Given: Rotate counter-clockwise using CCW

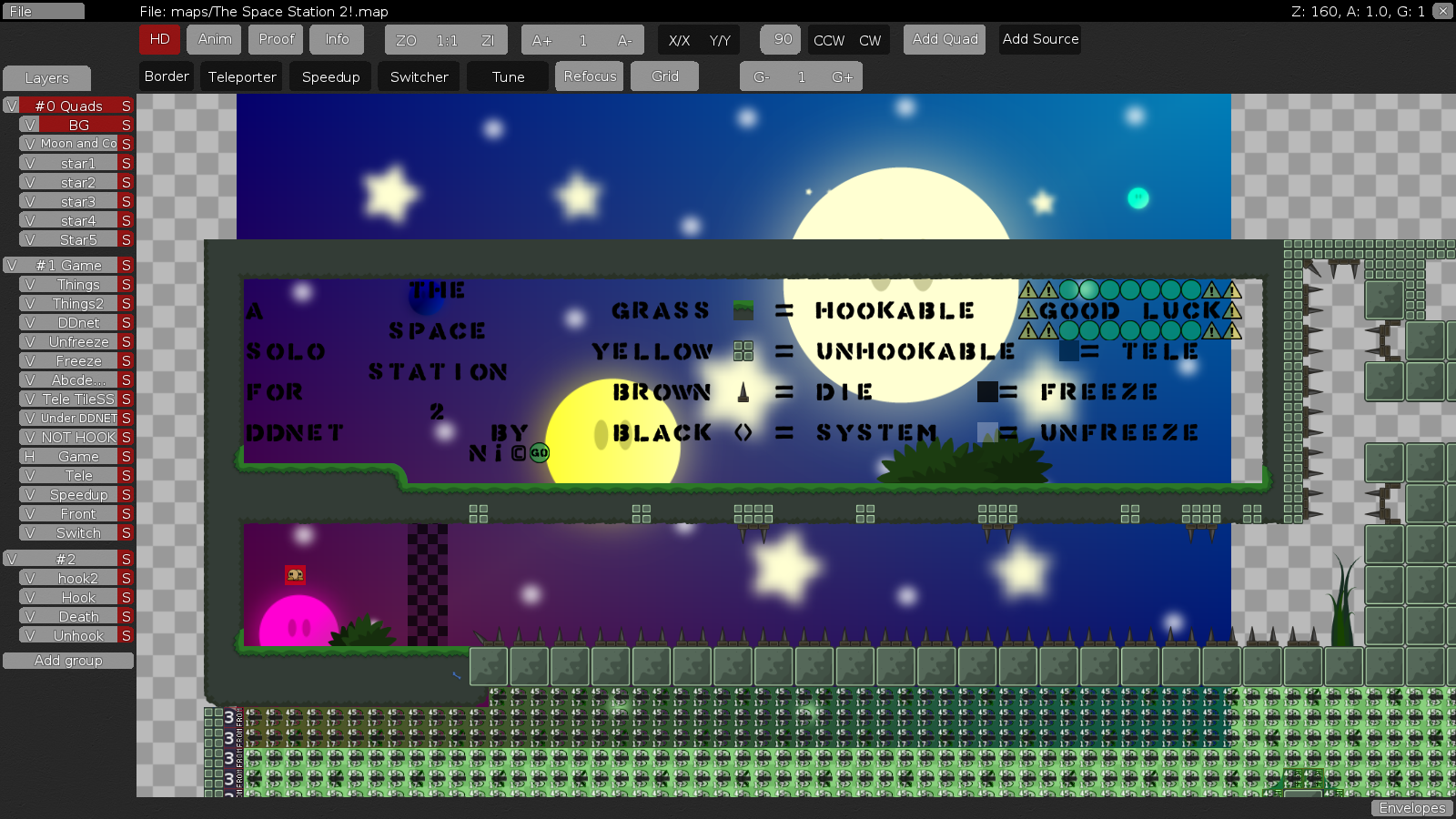Looking at the screenshot, I should [828, 40].
